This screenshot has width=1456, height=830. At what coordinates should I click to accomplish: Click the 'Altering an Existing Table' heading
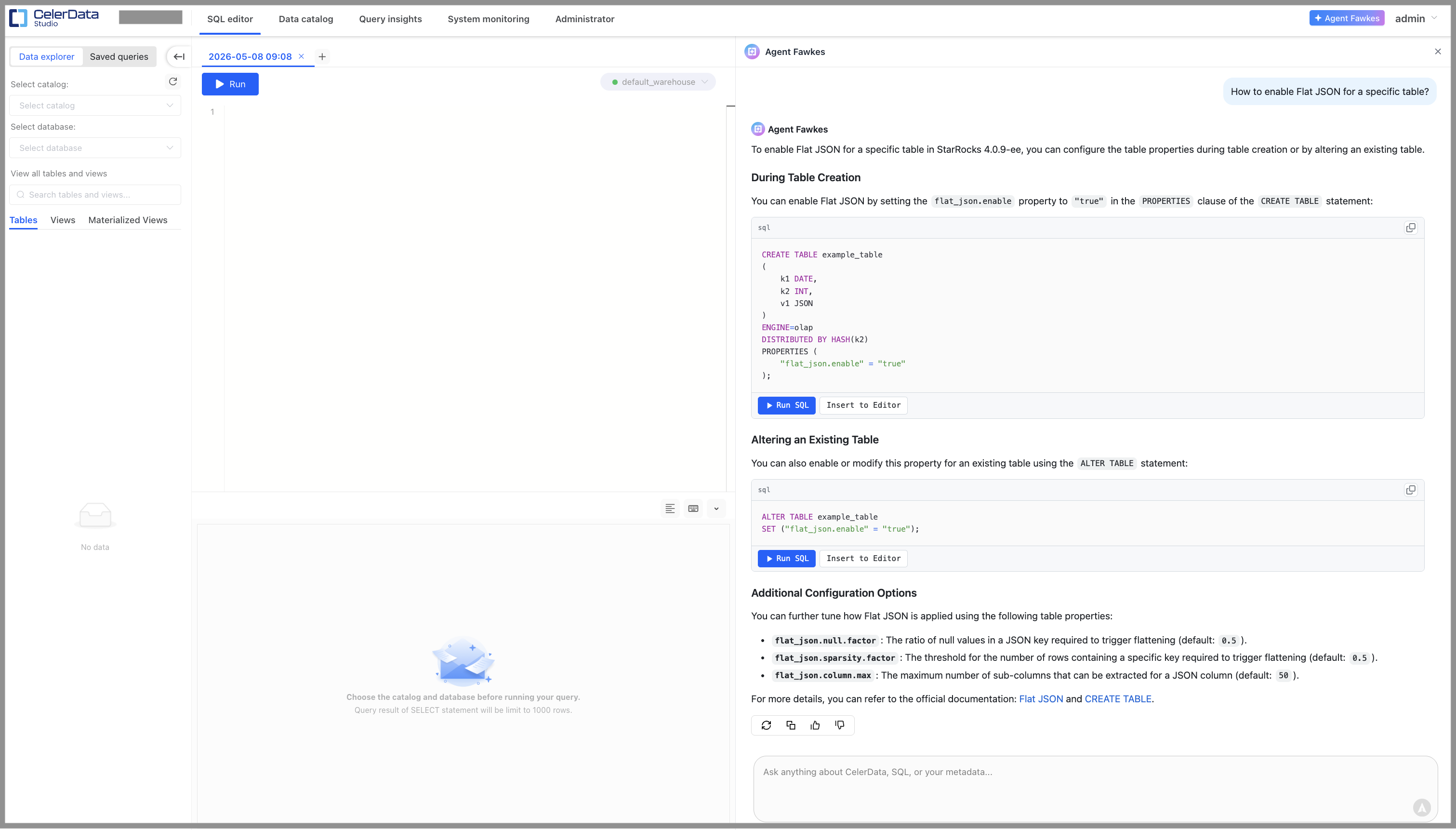[815, 440]
